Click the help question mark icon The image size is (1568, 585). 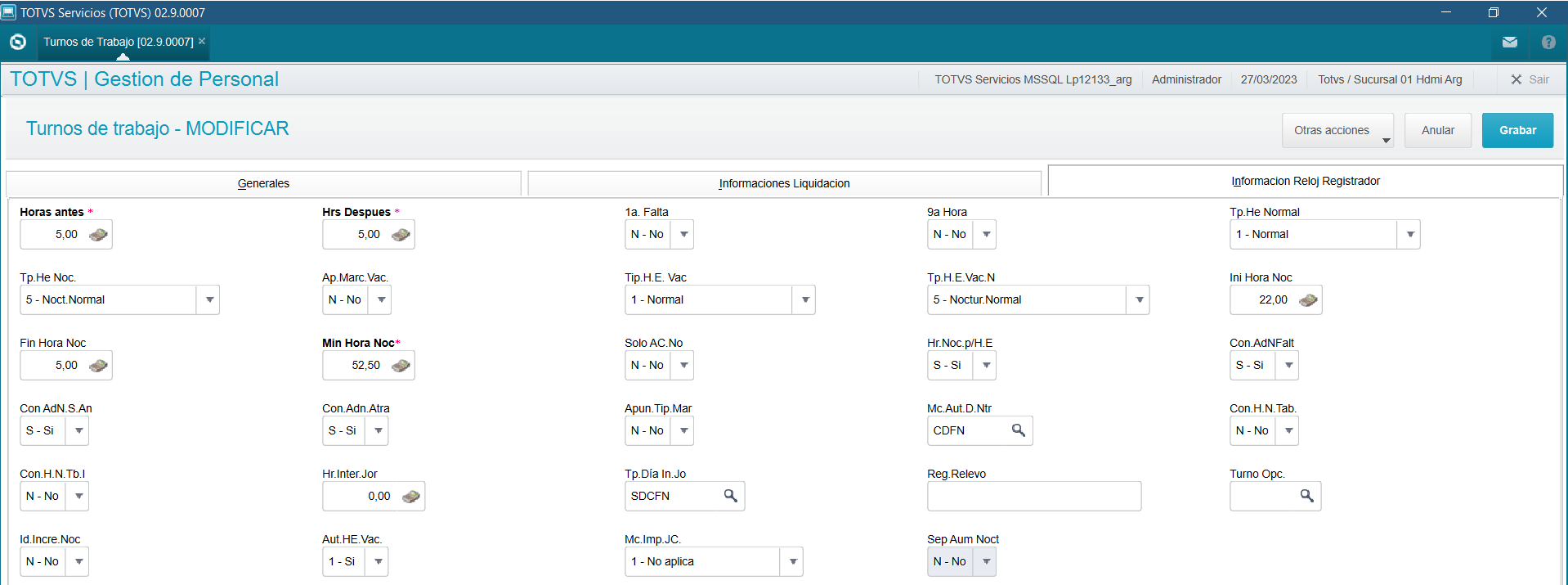click(x=1548, y=43)
